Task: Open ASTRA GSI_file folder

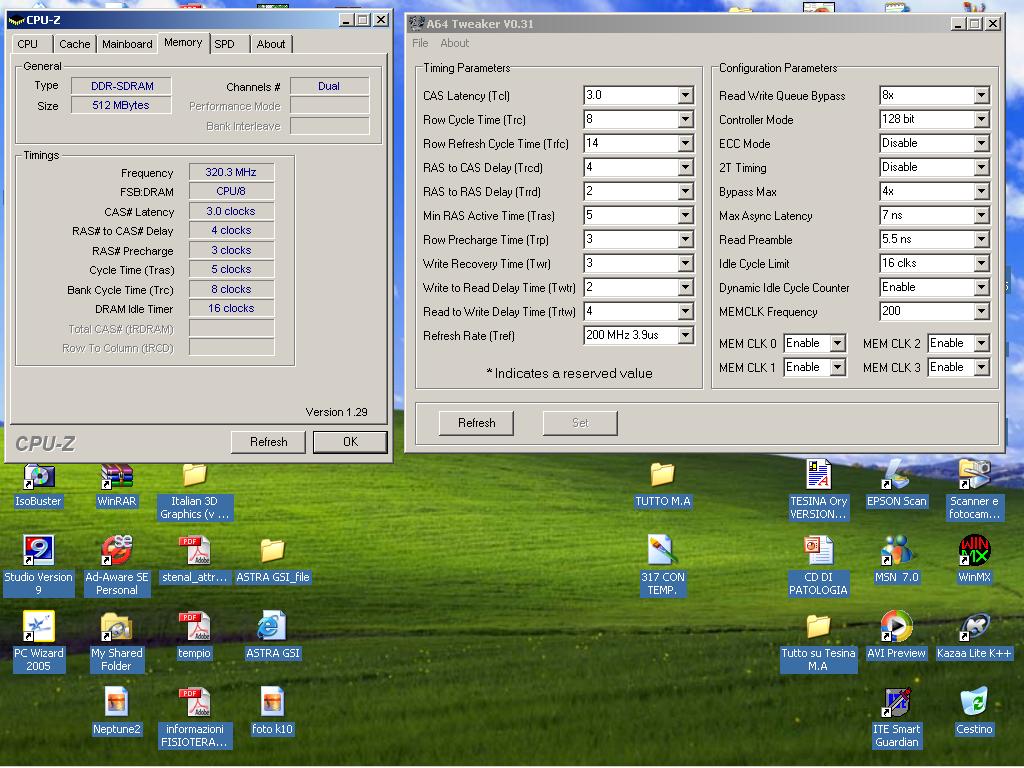Action: pyautogui.click(x=272, y=560)
